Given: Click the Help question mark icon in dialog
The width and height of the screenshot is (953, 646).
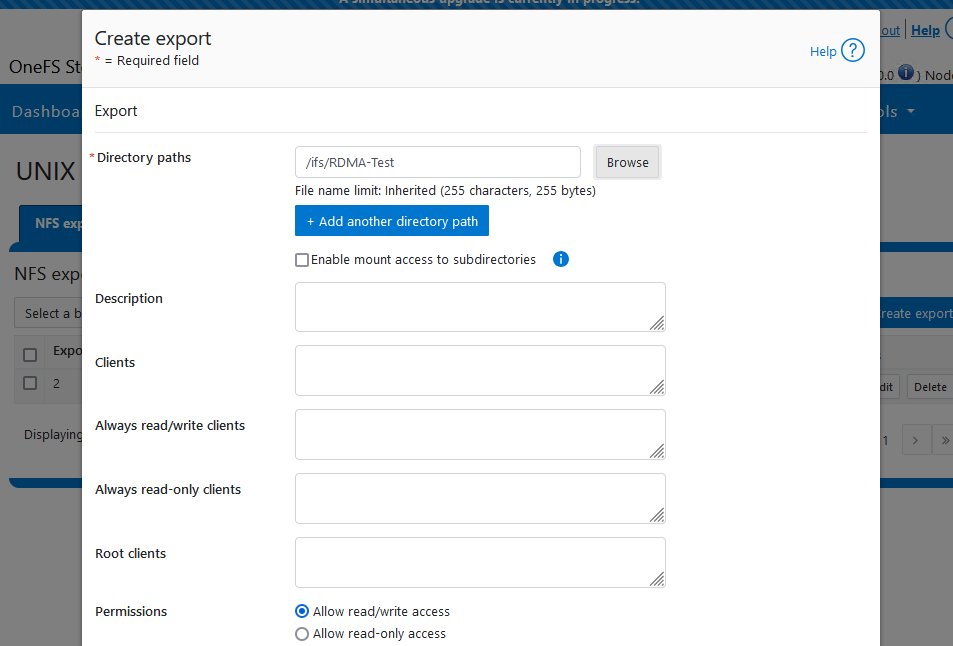Looking at the screenshot, I should click(852, 51).
